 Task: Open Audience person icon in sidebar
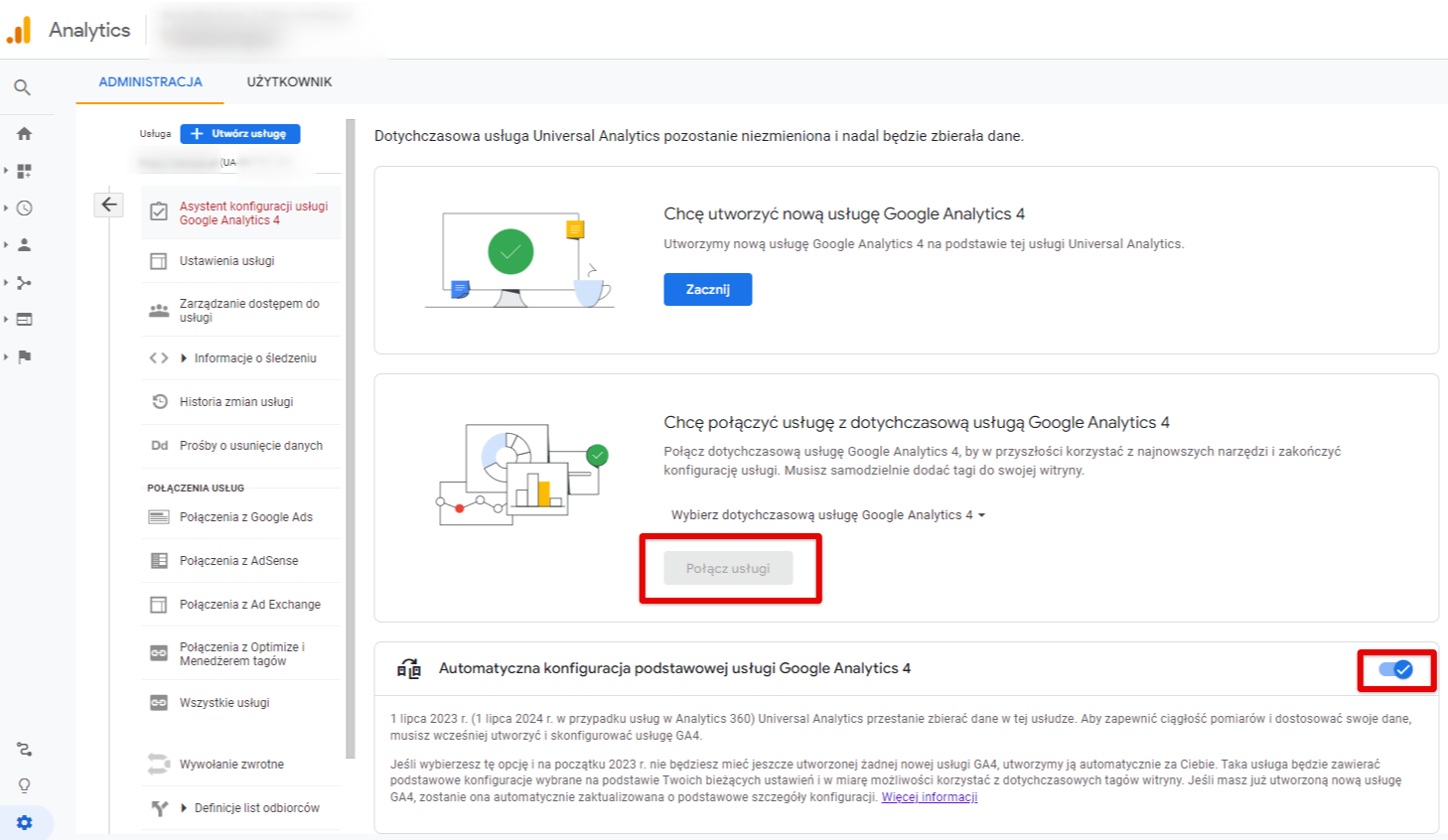[x=24, y=244]
